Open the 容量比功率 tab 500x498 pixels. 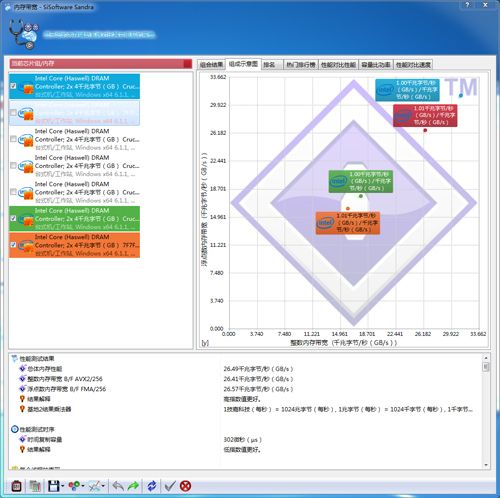[x=376, y=65]
